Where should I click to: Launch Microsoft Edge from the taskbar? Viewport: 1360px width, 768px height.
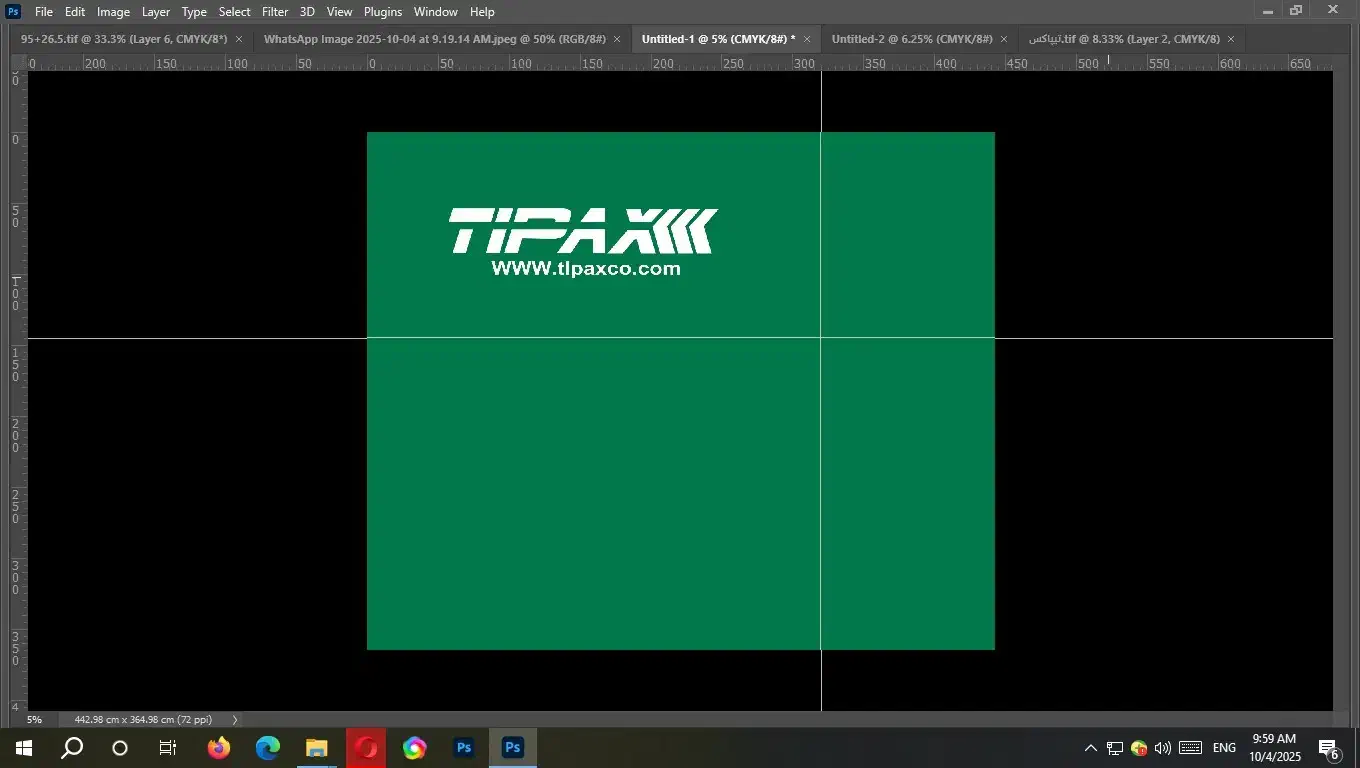pyautogui.click(x=267, y=748)
